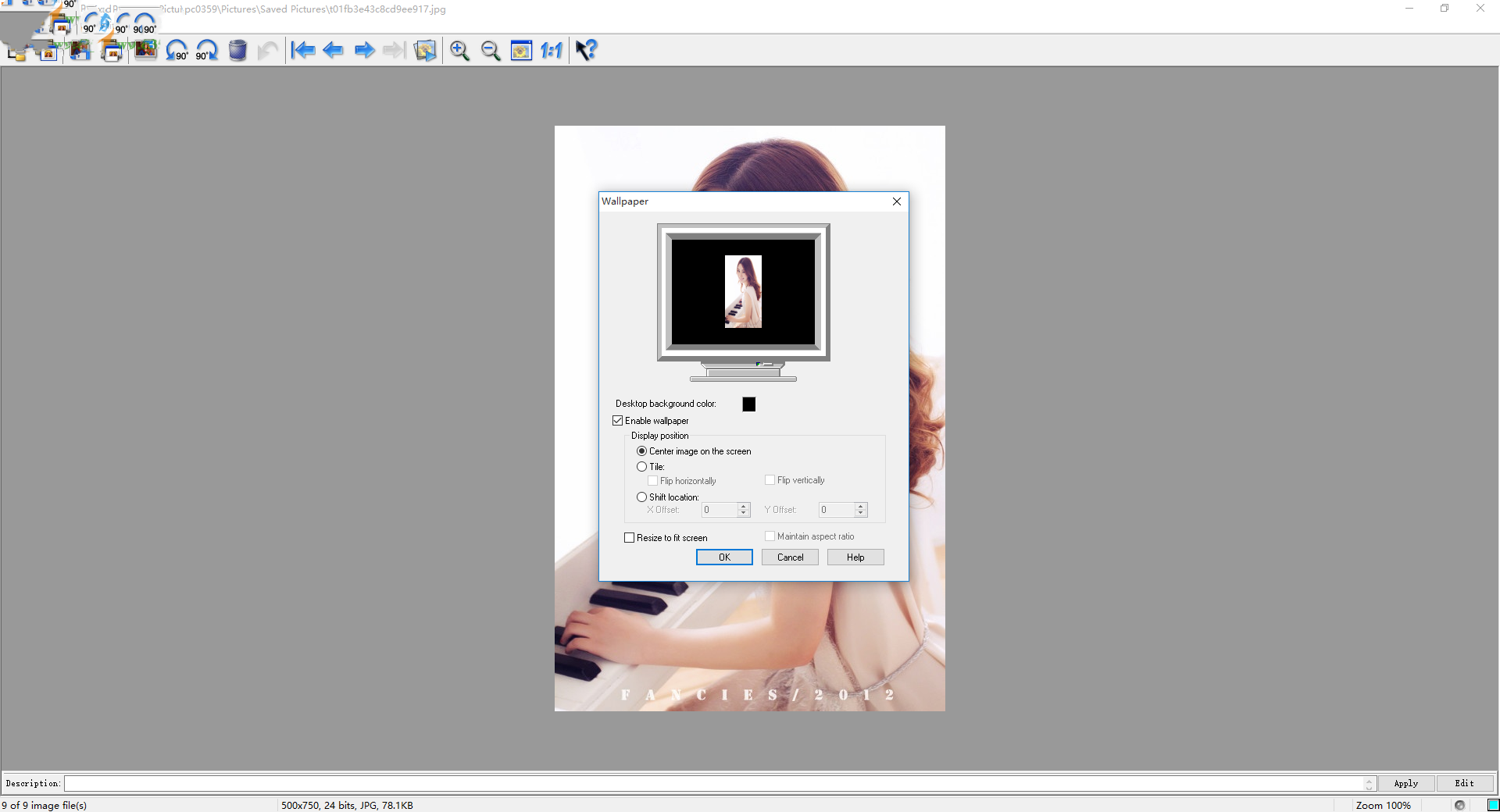The image size is (1500, 812).
Task: Click the context help cursor icon
Action: pyautogui.click(x=586, y=51)
